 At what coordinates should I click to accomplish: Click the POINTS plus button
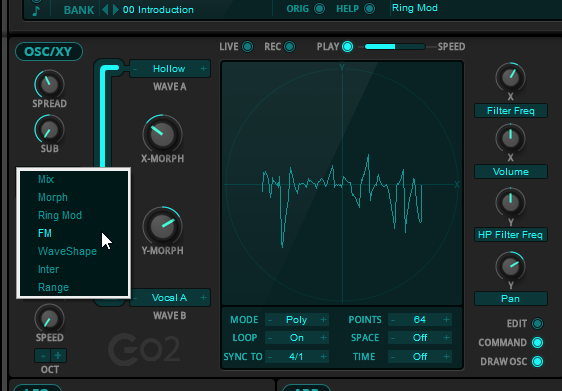pyautogui.click(x=446, y=319)
